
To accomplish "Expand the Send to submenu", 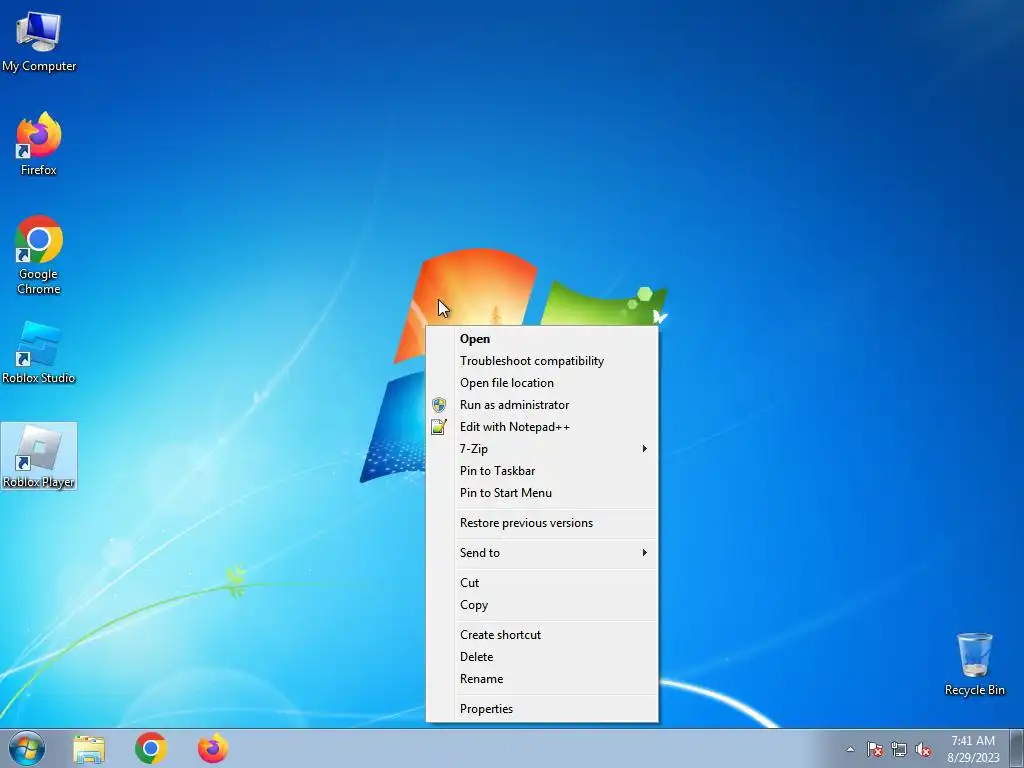I will click(x=543, y=553).
